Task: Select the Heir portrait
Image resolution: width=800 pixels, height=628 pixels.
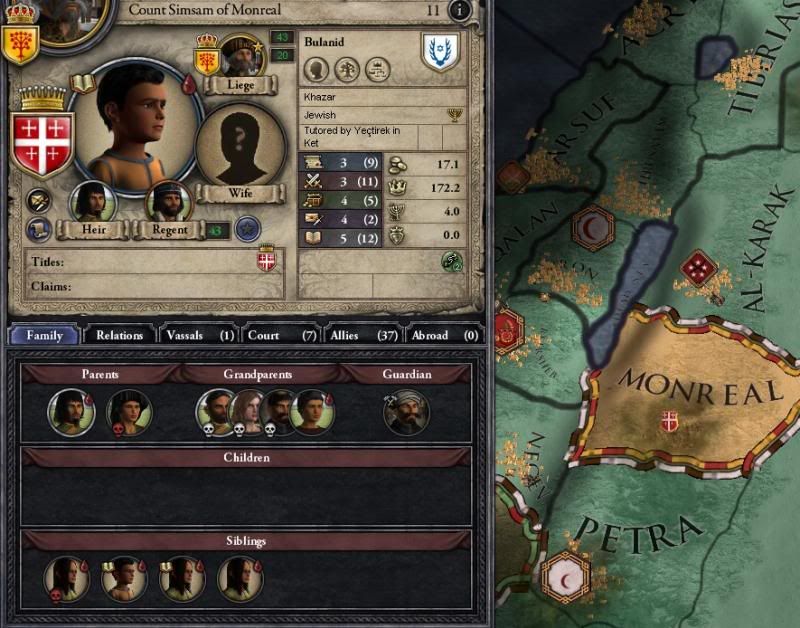Action: pos(93,202)
